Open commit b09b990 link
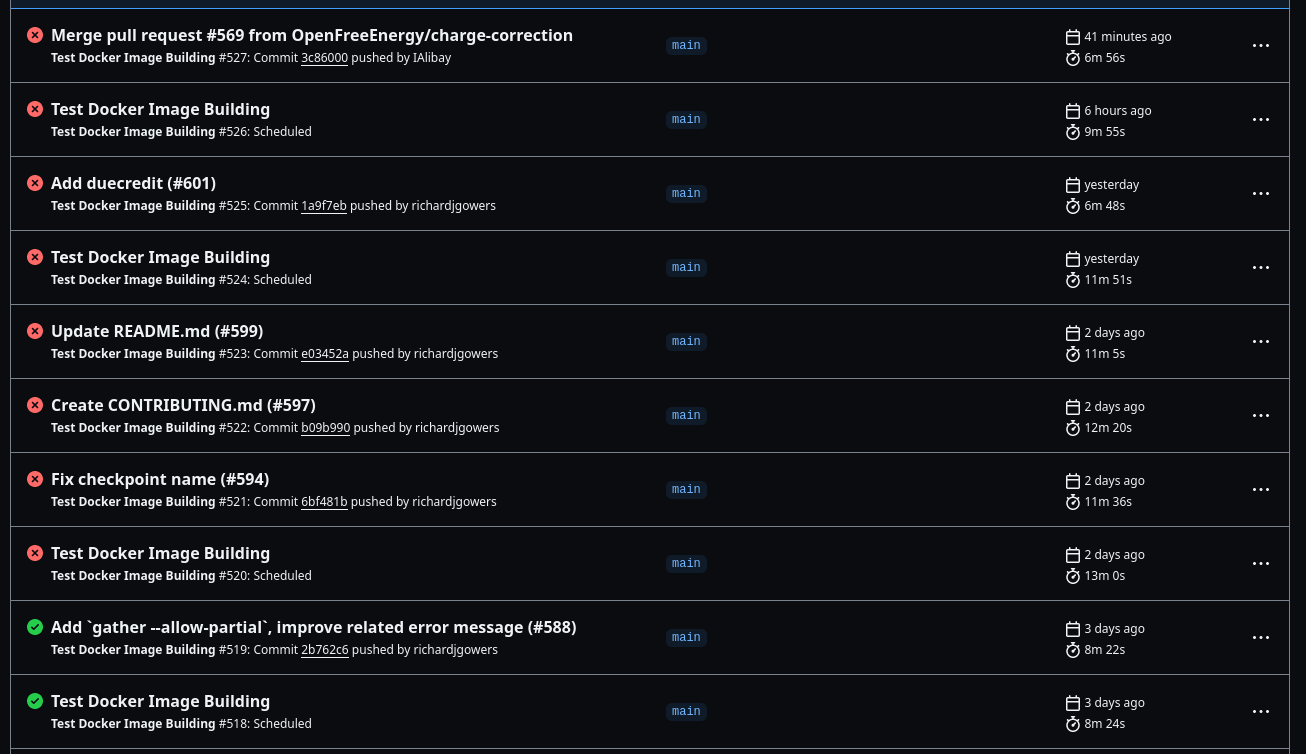The image size is (1306, 754). pos(326,428)
